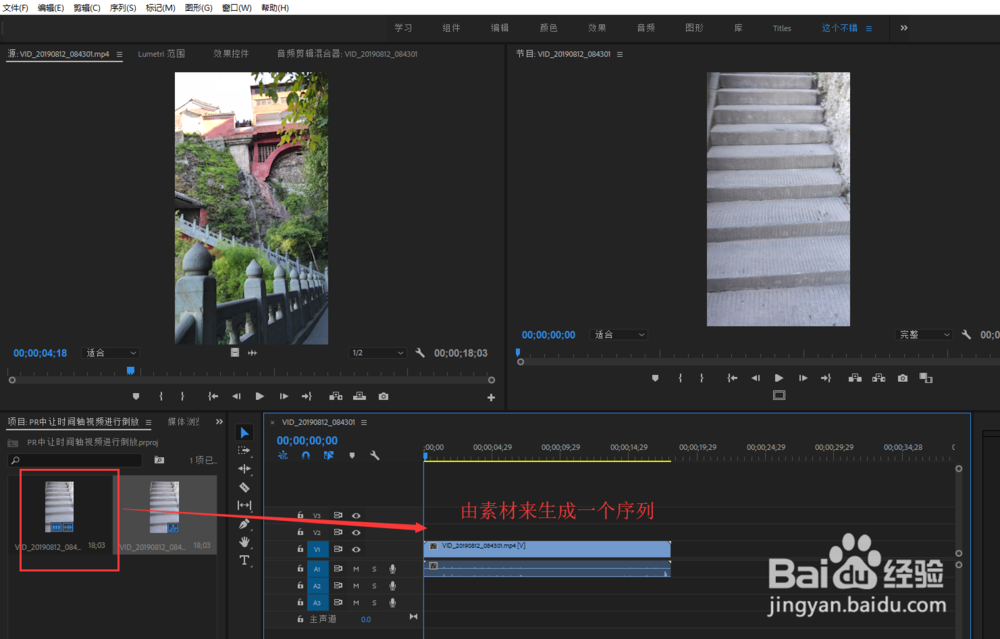1000x639 pixels.
Task: Toggle V1 track lock
Action: [x=300, y=549]
